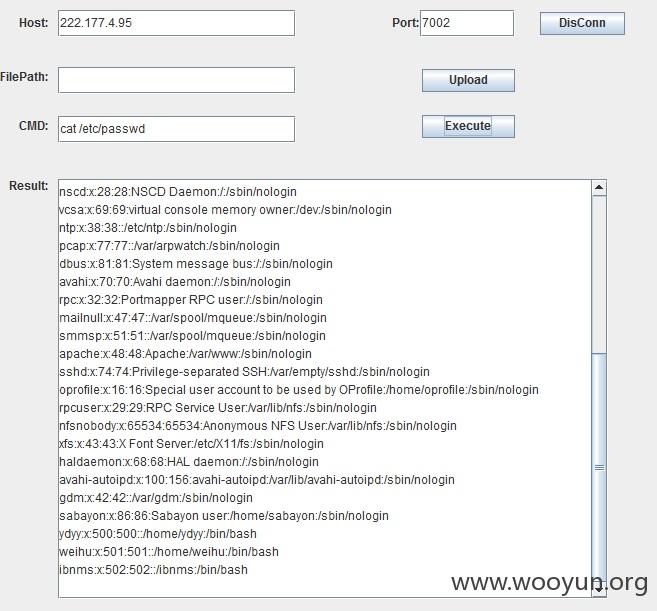This screenshot has height=611, width=657.
Task: Click the mailnull:x:47:47 line
Action: 193,318
